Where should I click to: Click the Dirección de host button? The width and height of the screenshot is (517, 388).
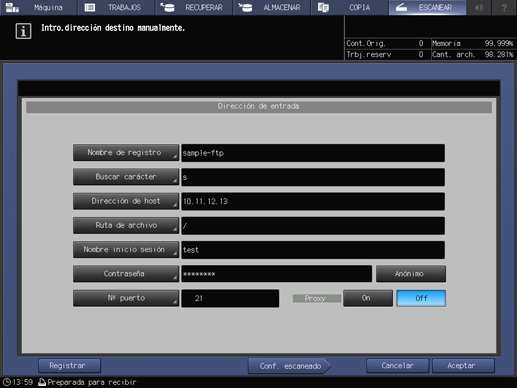click(126, 201)
